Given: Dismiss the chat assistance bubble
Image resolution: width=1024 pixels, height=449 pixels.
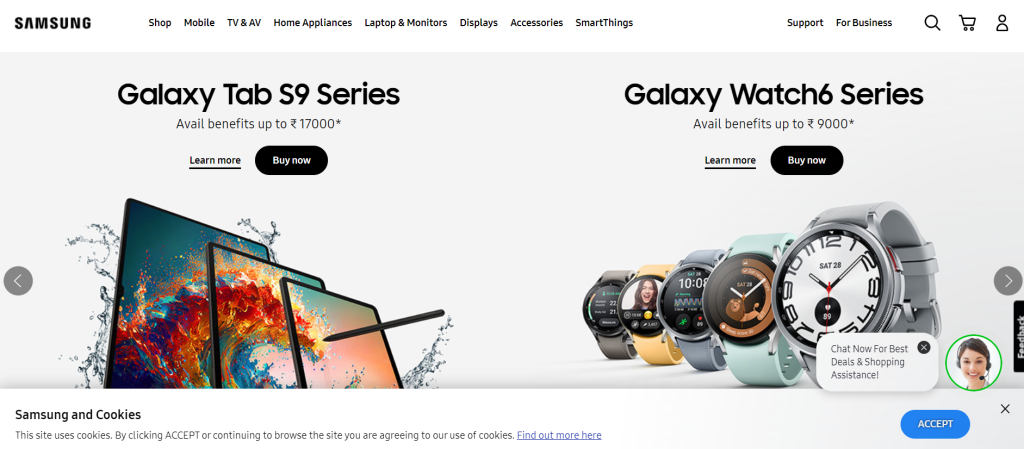Looking at the screenshot, I should (x=923, y=347).
